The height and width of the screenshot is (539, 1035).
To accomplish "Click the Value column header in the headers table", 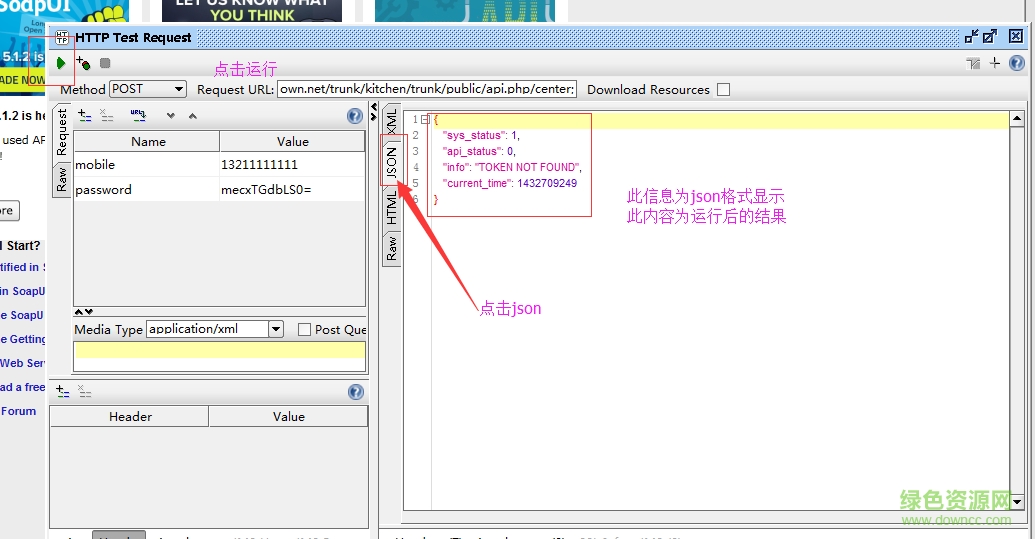I will (288, 416).
